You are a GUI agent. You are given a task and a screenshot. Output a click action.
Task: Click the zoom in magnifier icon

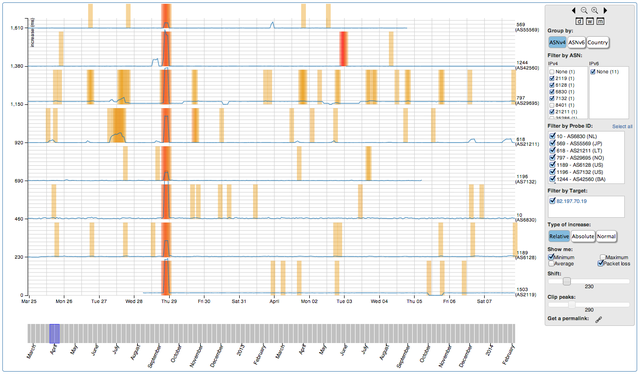pos(595,10)
